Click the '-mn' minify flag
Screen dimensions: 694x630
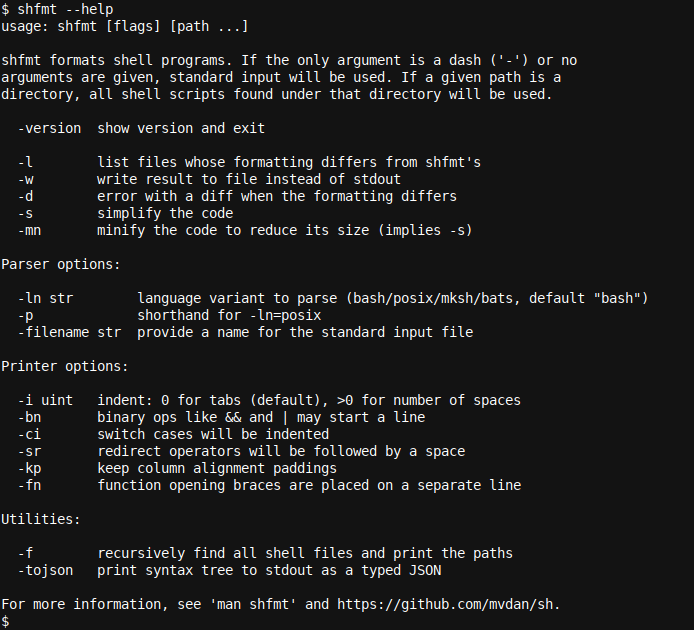(29, 230)
